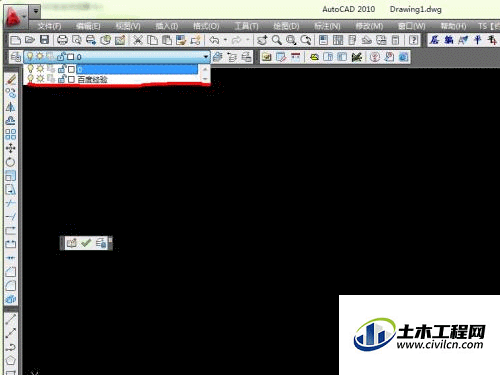
Task: Click the Zoom Realtime magnifier icon
Action: pyautogui.click(x=277, y=40)
